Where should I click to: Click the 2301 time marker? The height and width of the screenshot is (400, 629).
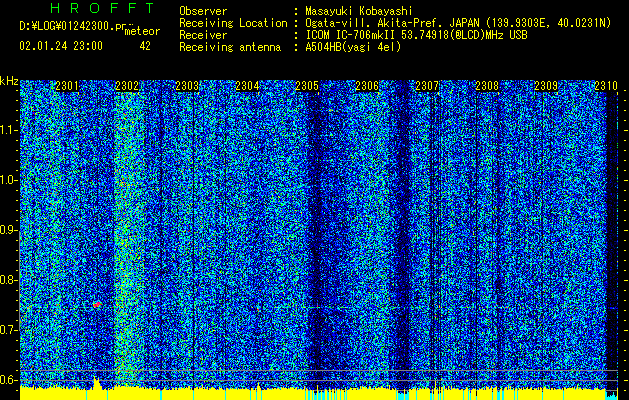(x=67, y=85)
